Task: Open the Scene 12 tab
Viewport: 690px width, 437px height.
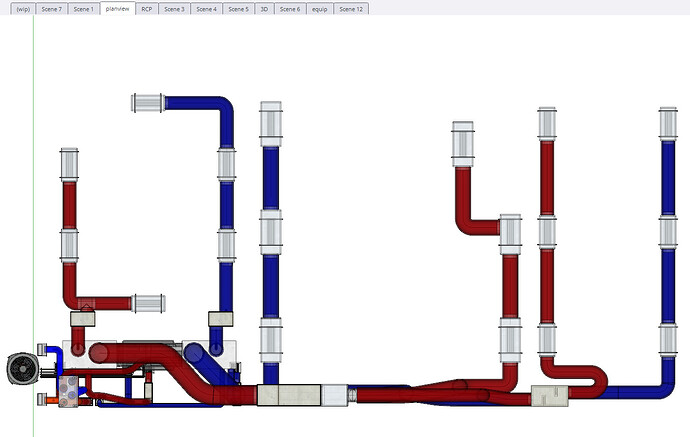Action: tap(351, 9)
